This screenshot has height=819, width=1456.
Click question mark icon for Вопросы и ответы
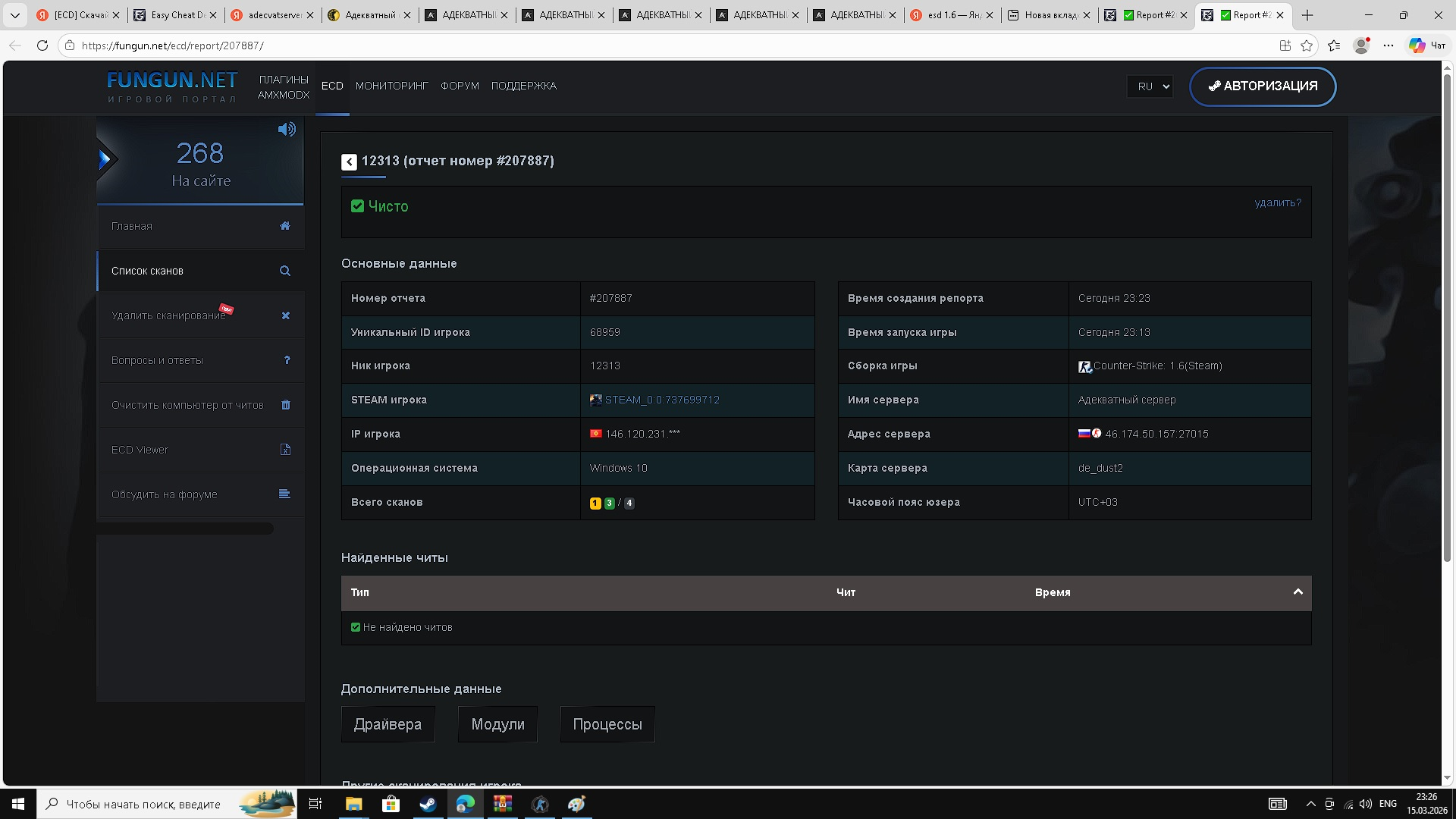click(x=287, y=360)
